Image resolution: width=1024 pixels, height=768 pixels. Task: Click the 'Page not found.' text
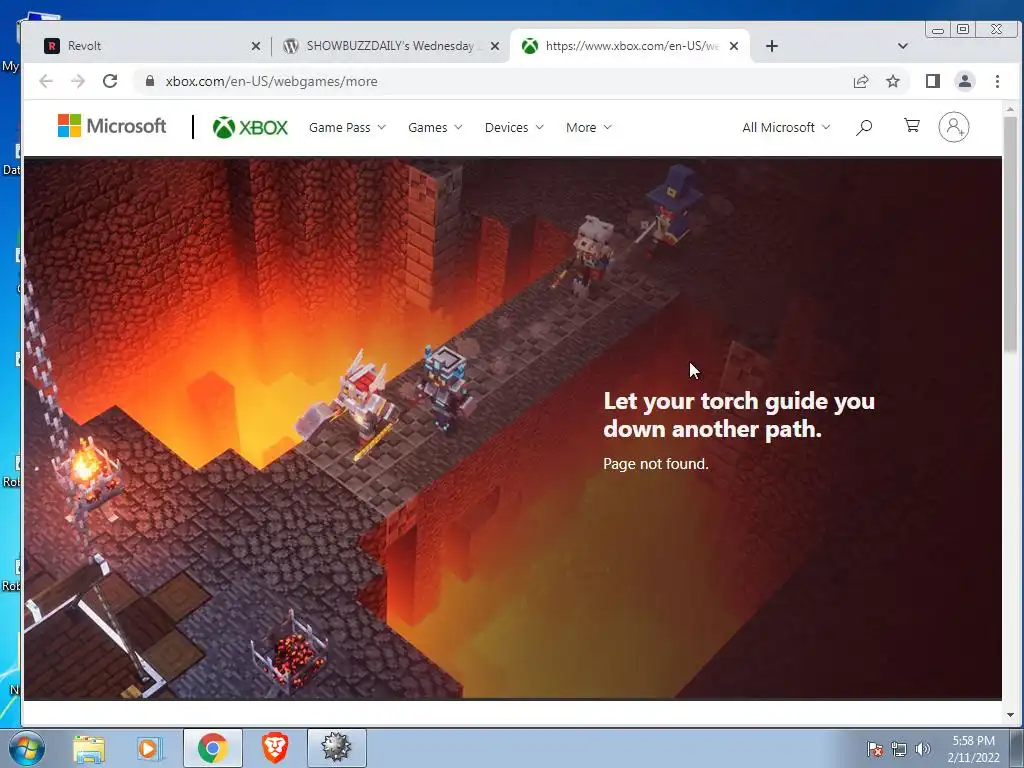point(656,464)
